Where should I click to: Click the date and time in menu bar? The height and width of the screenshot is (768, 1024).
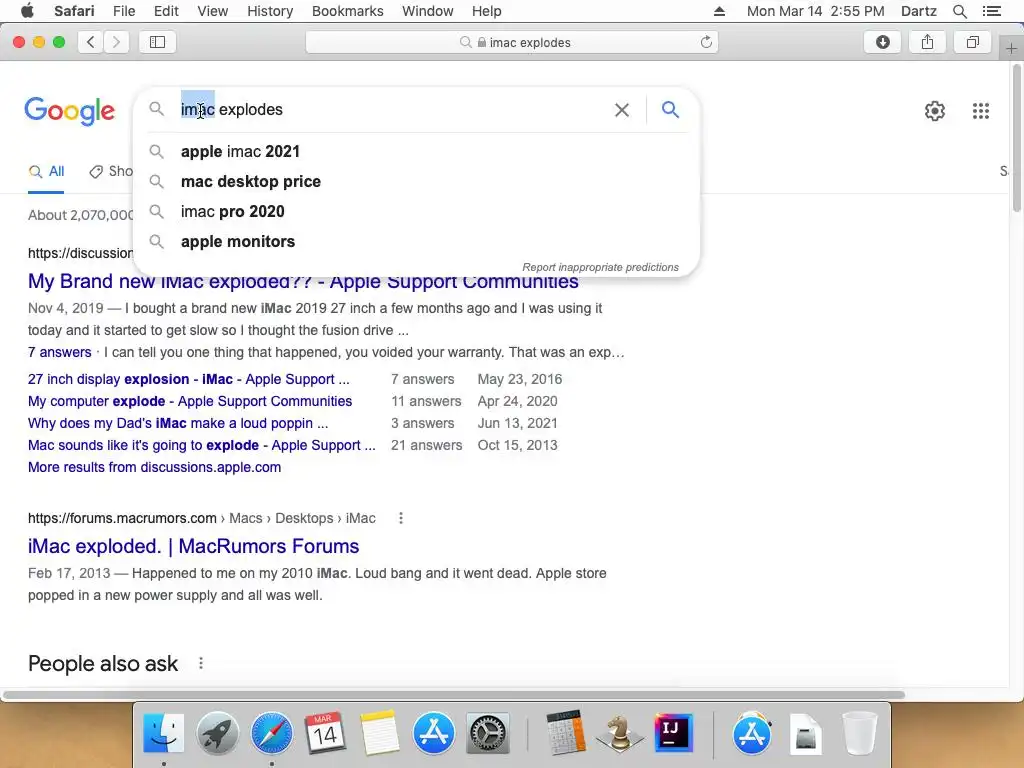pyautogui.click(x=816, y=11)
